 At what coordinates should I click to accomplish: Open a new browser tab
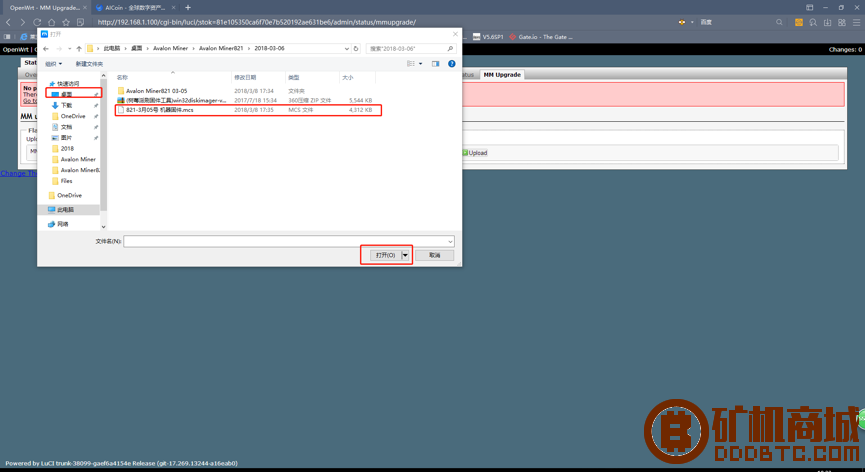[188, 8]
